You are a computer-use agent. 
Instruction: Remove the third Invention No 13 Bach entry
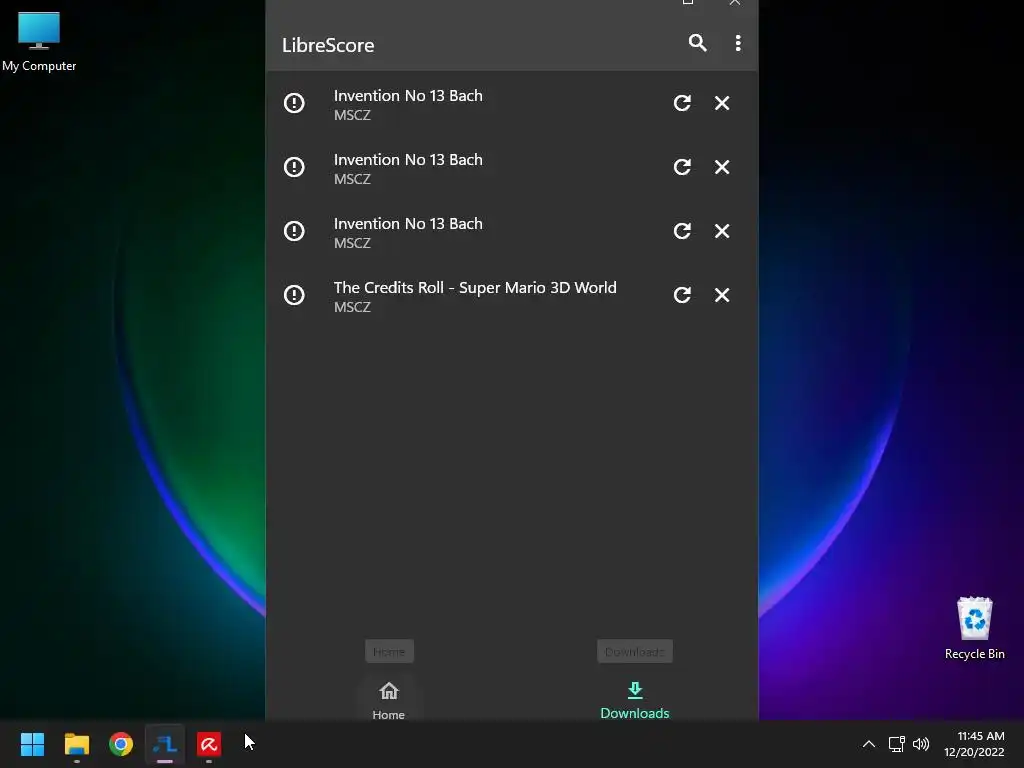pyautogui.click(x=722, y=231)
